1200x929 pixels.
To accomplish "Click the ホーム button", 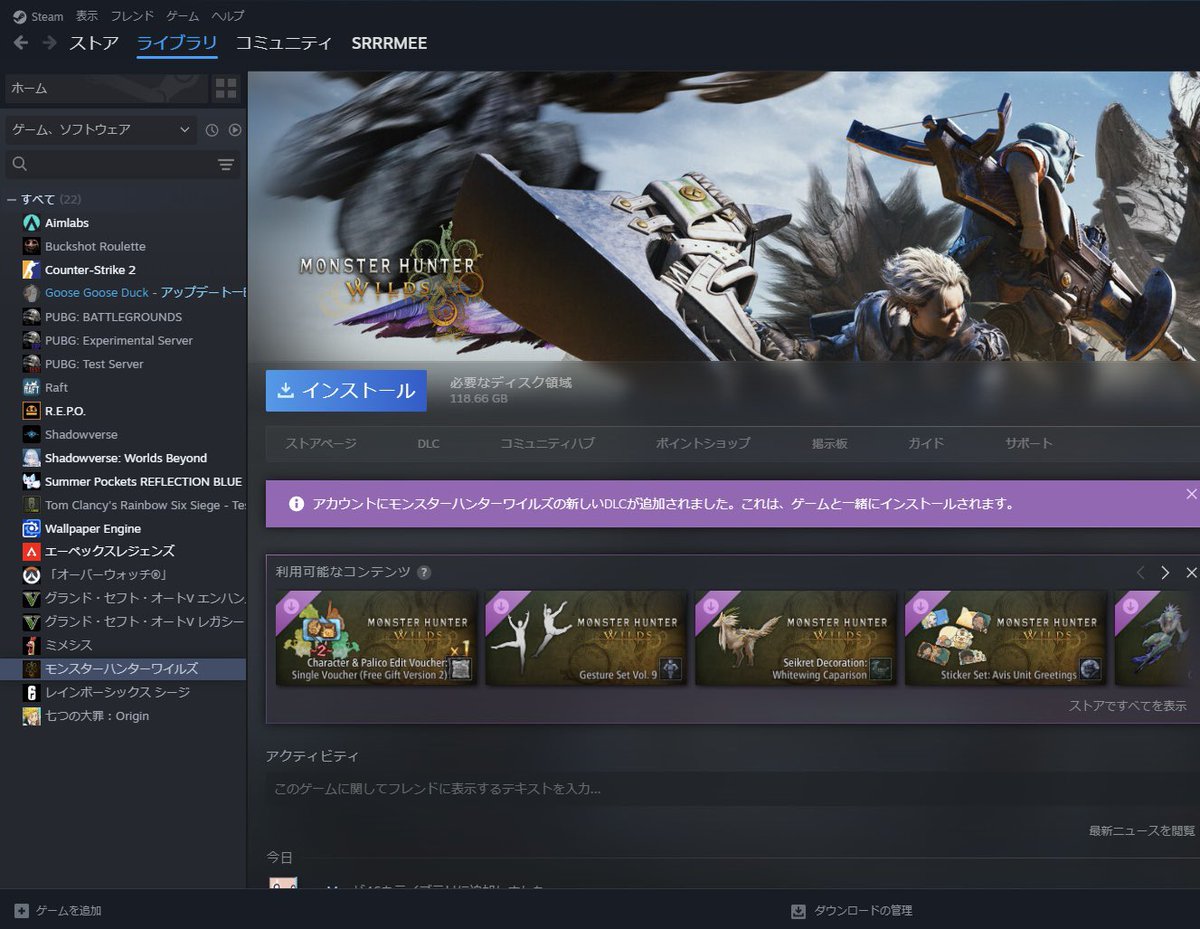I will [x=106, y=88].
